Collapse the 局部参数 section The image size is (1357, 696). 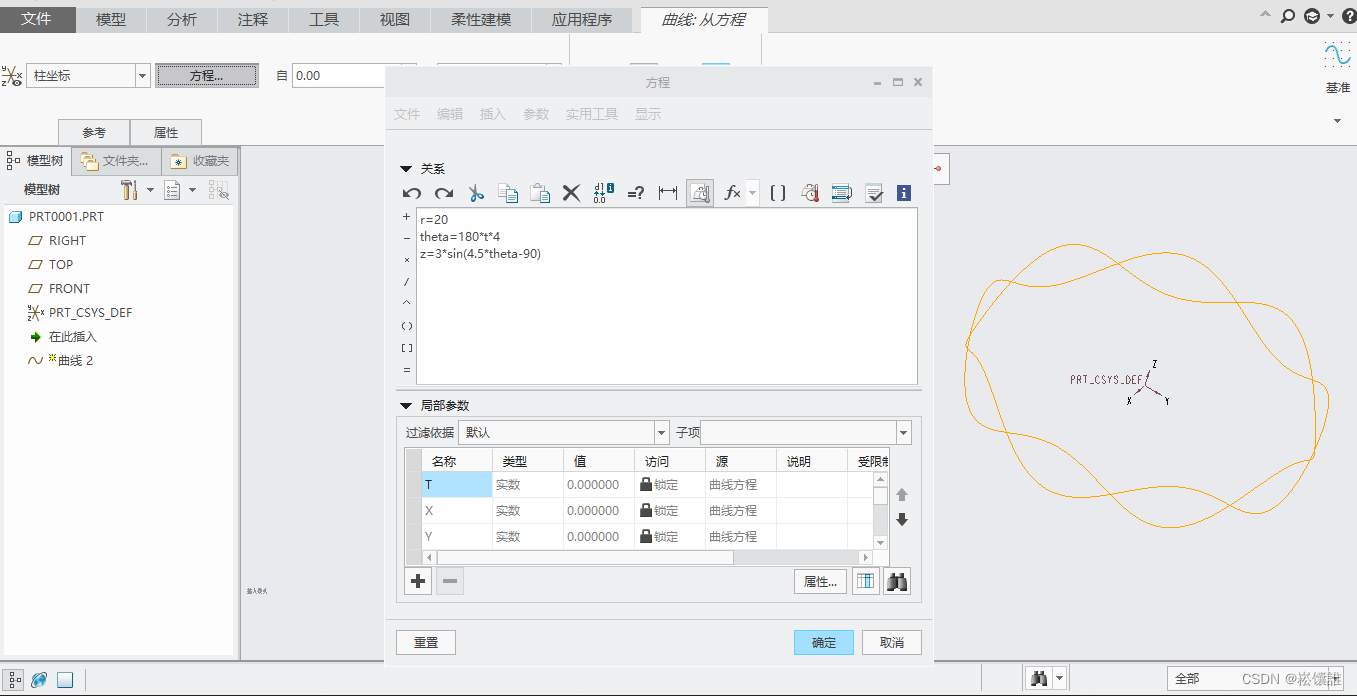406,406
